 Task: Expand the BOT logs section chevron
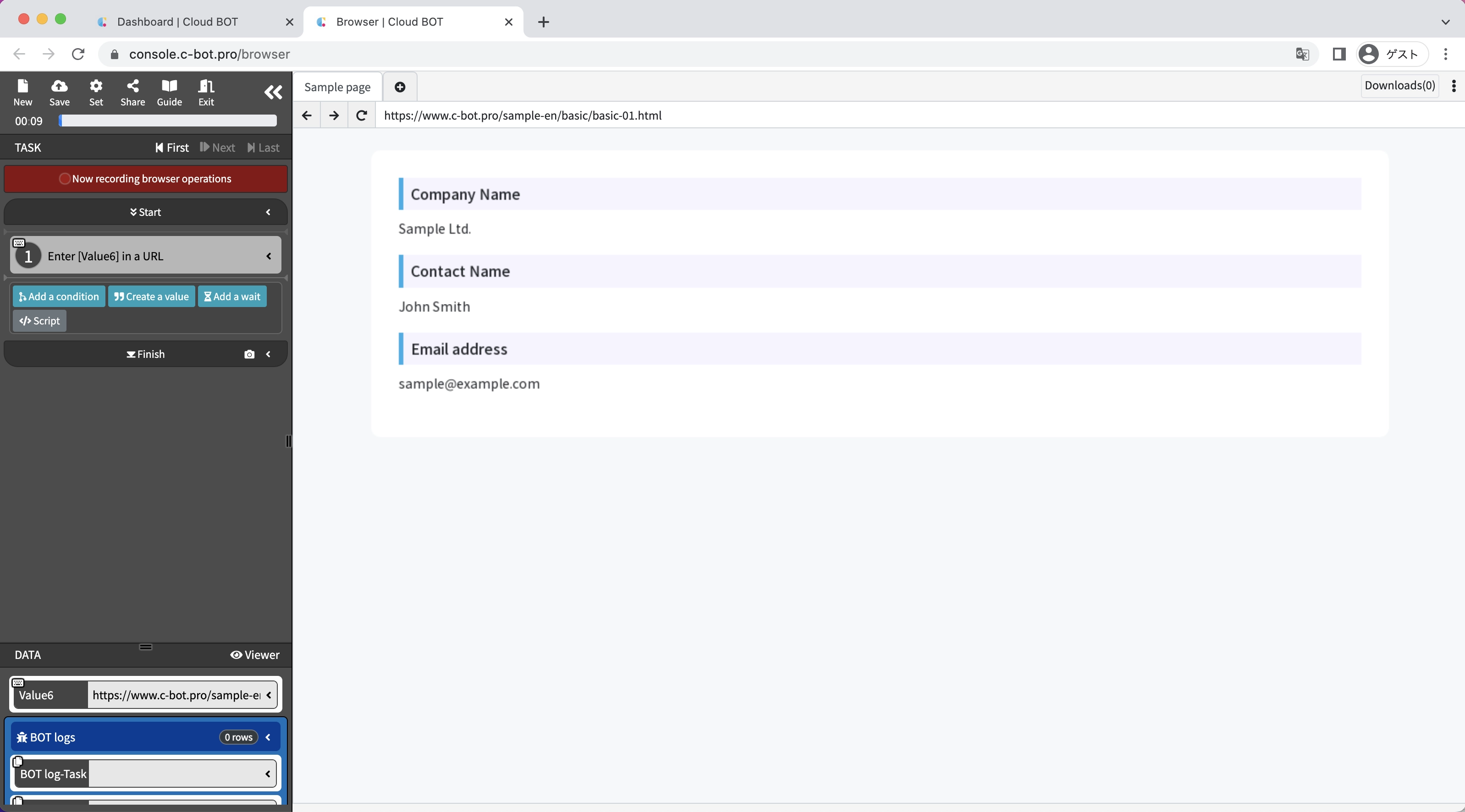[x=268, y=737]
